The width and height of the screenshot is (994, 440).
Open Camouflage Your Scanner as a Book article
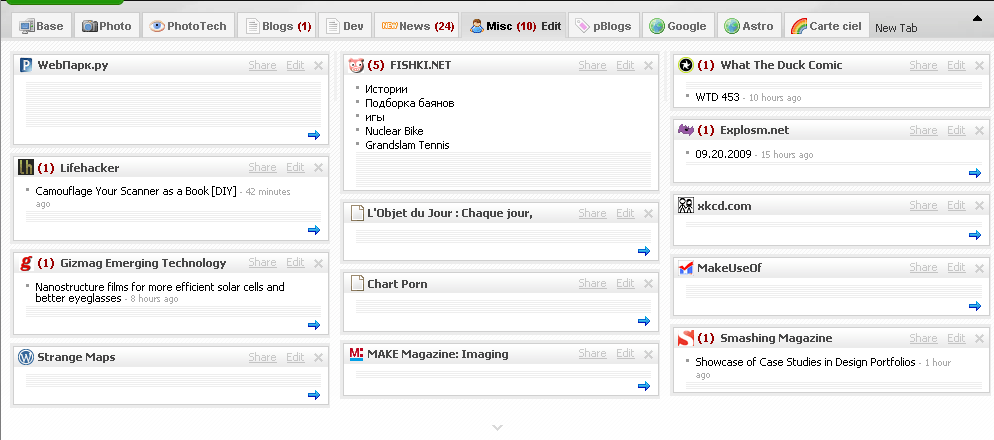click(x=136, y=191)
